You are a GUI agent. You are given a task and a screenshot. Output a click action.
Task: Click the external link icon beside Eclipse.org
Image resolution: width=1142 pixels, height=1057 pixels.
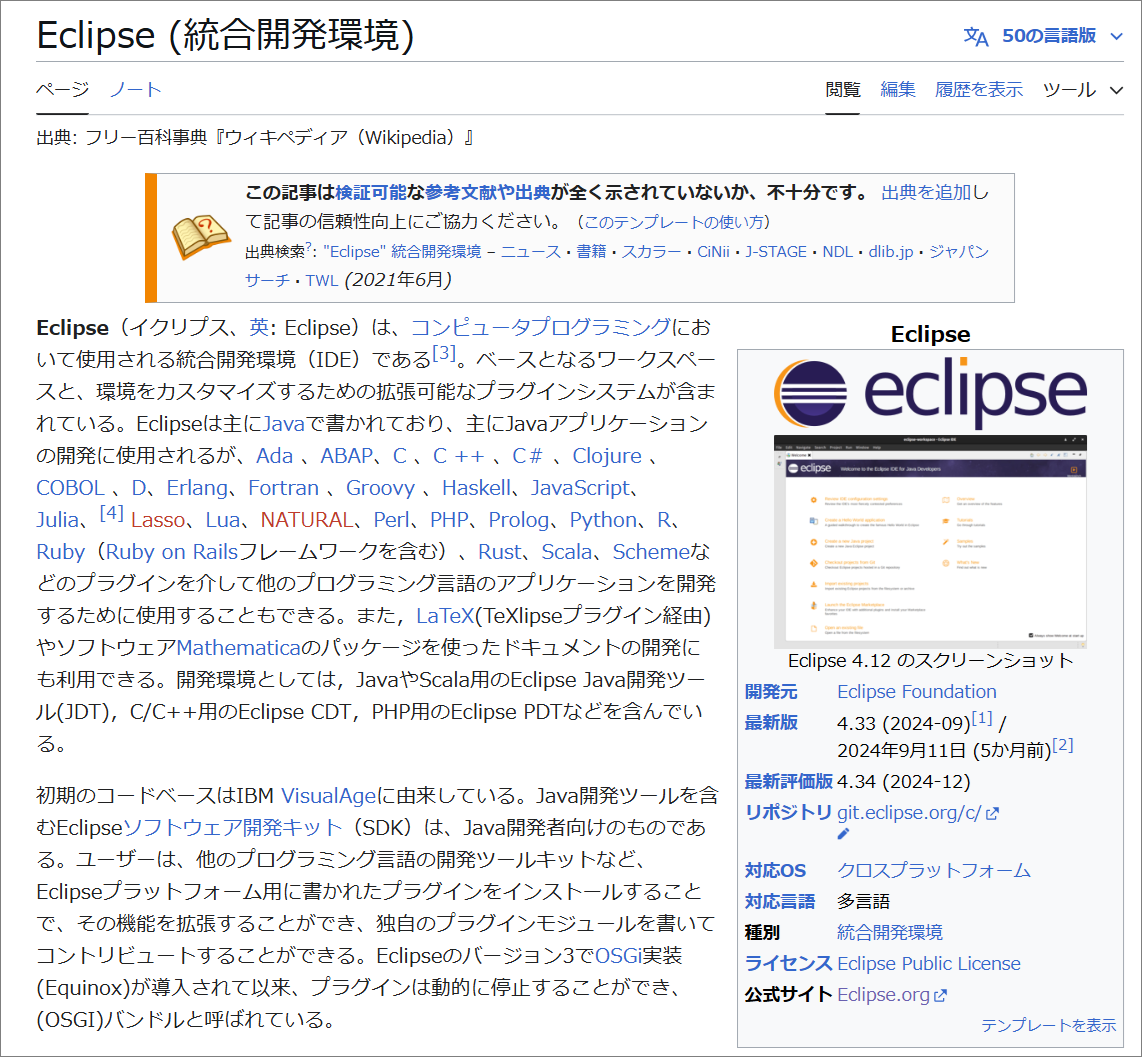(x=942, y=994)
